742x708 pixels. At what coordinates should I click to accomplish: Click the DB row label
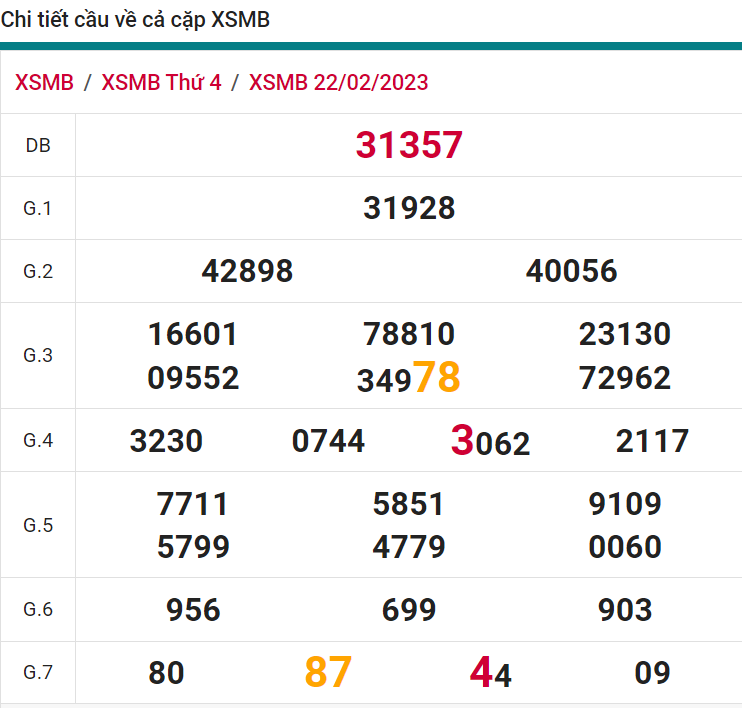pyautogui.click(x=38, y=146)
